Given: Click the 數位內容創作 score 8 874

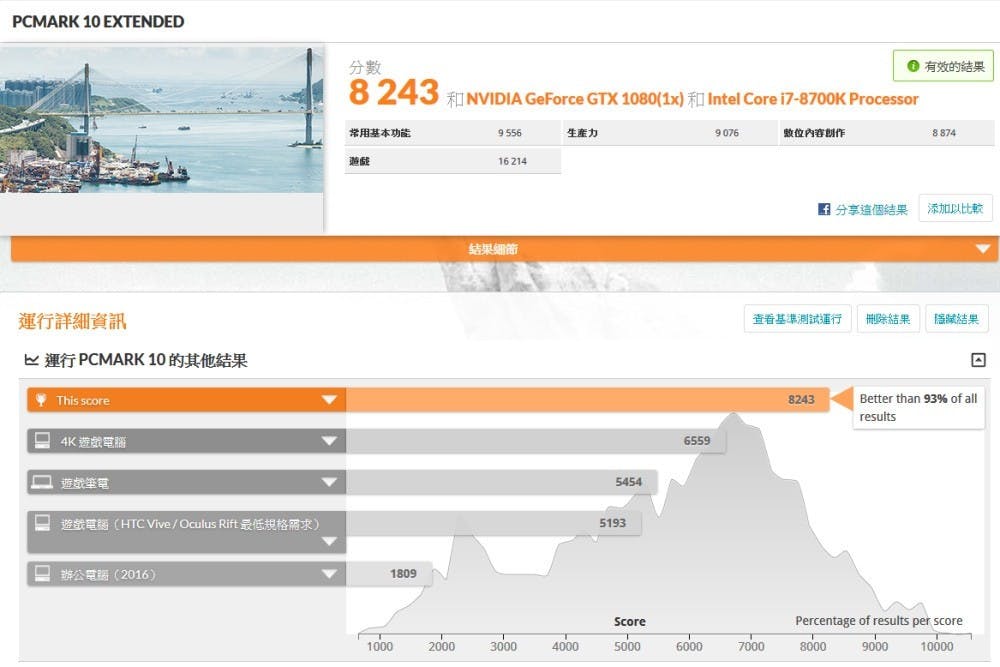Looking at the screenshot, I should pos(944,133).
